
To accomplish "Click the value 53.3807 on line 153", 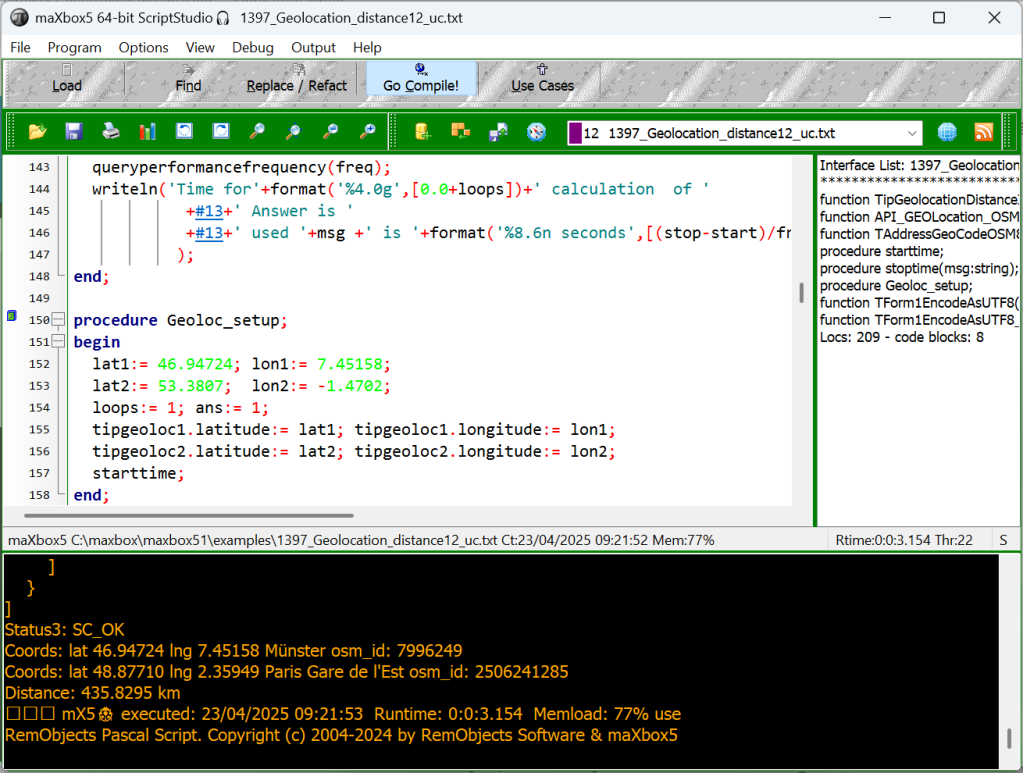I will coord(191,386).
